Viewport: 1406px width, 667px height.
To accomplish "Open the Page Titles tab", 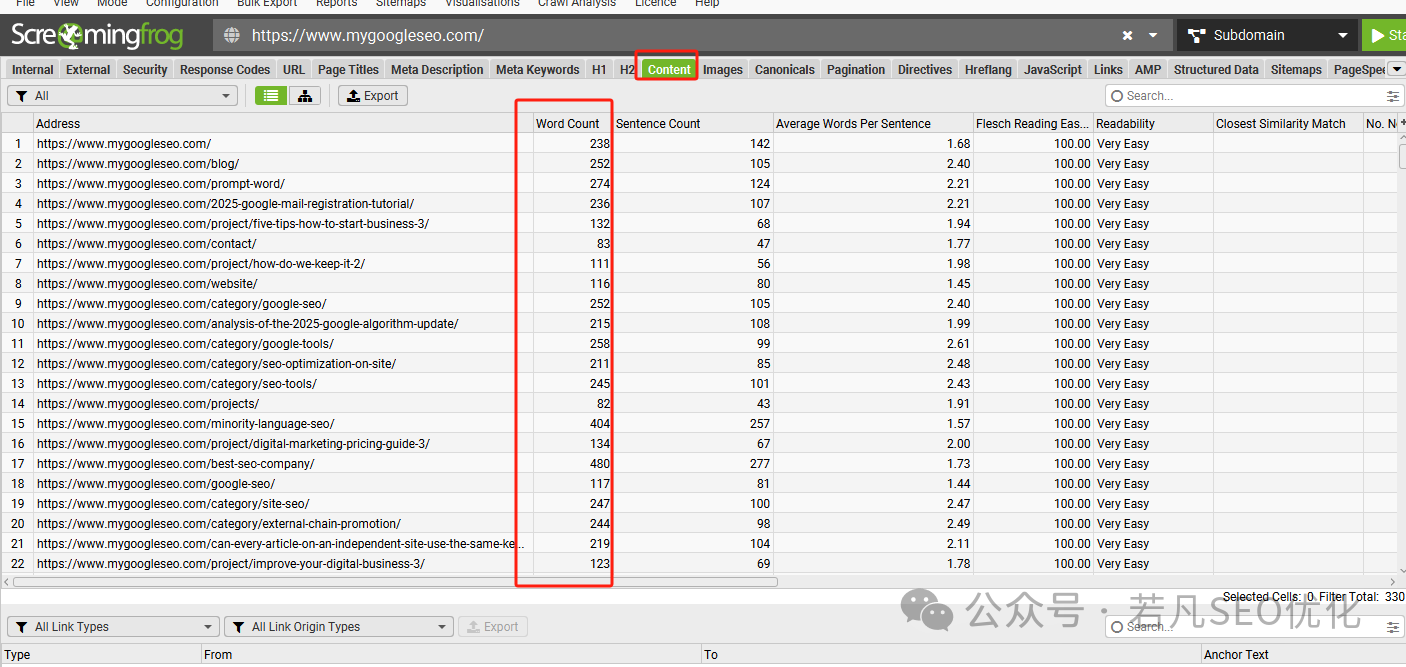I will pyautogui.click(x=348, y=70).
